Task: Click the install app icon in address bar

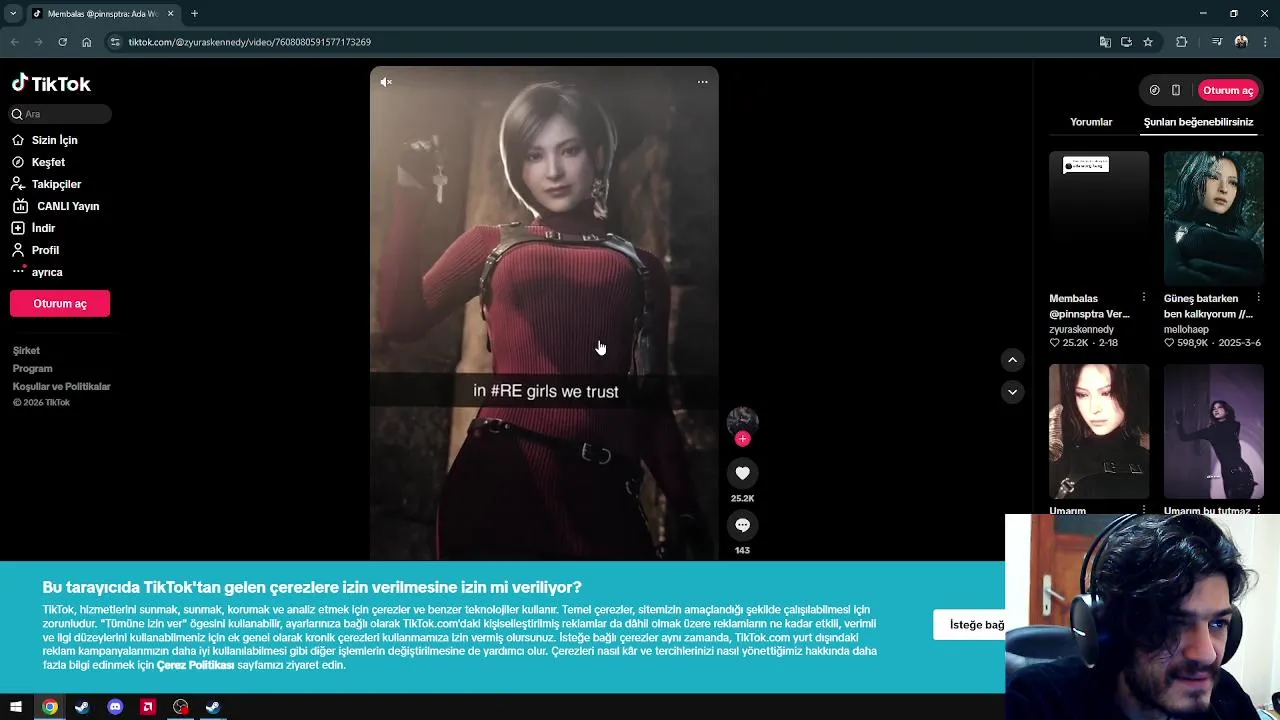Action: [1126, 42]
